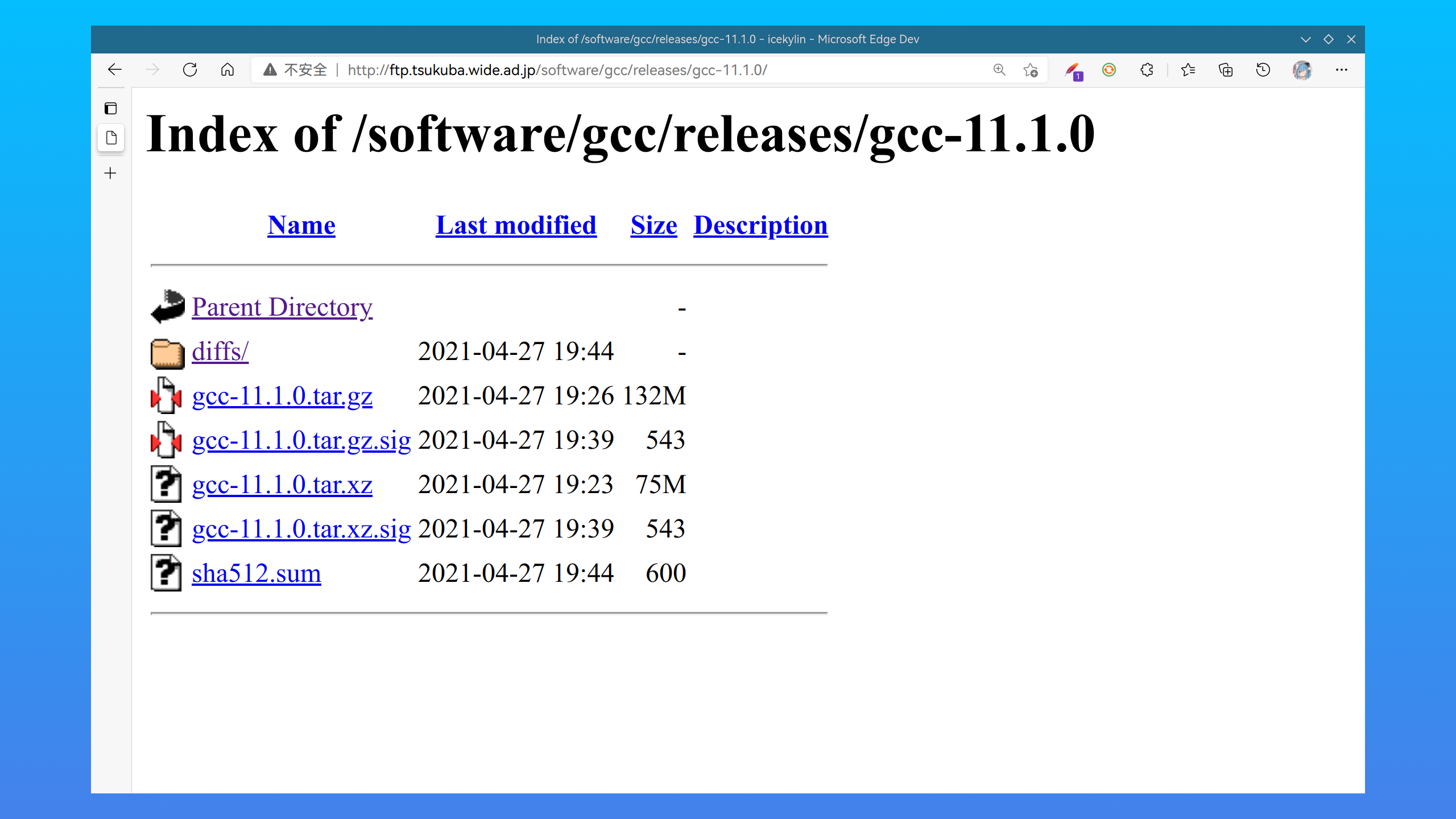Click the browser extensions icon
This screenshot has width=1456, height=819.
pyautogui.click(x=1146, y=70)
